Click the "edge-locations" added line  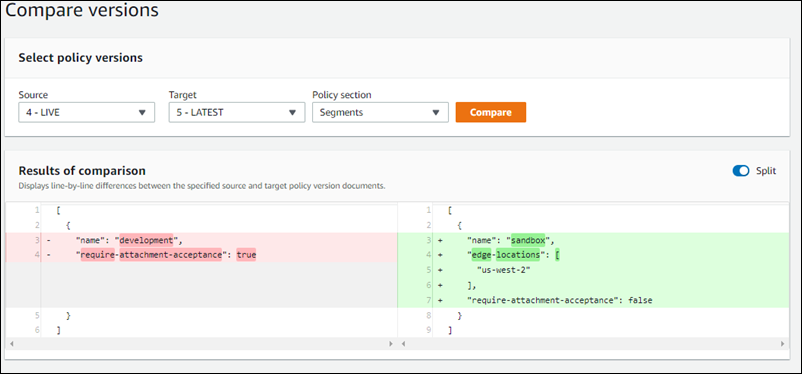[593, 255]
